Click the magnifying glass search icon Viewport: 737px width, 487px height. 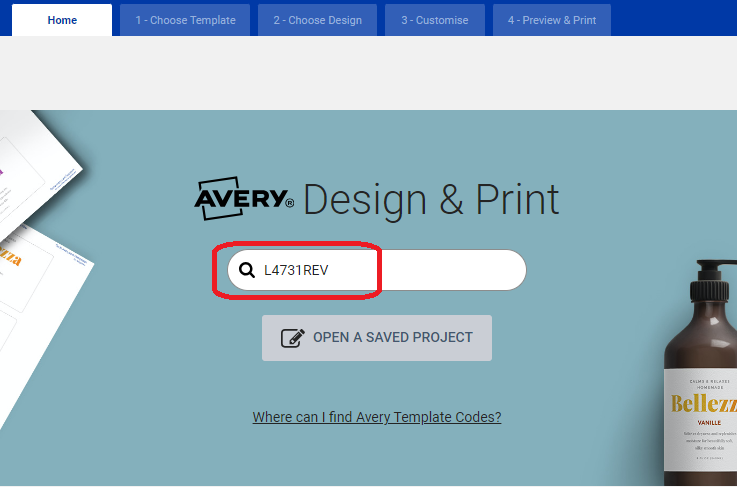click(x=247, y=270)
